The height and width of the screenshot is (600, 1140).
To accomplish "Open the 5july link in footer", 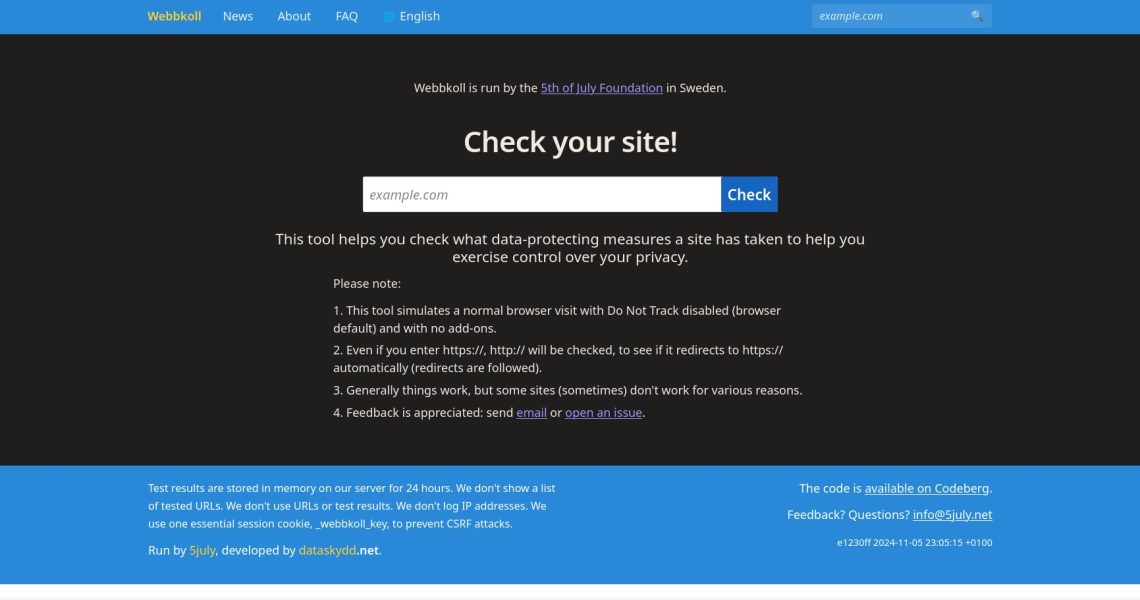I will (x=202, y=550).
